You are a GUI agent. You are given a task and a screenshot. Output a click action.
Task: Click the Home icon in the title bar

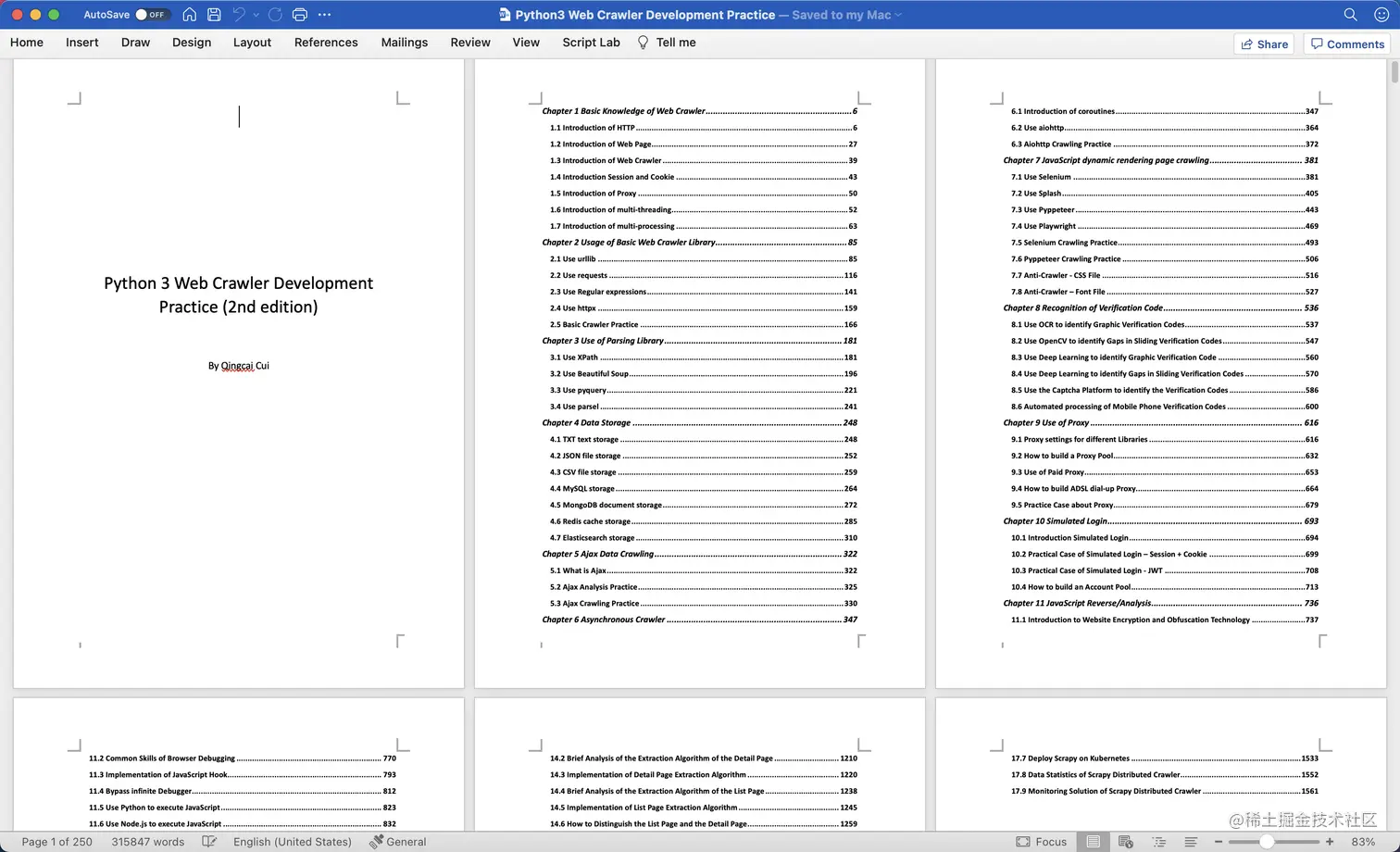(189, 15)
